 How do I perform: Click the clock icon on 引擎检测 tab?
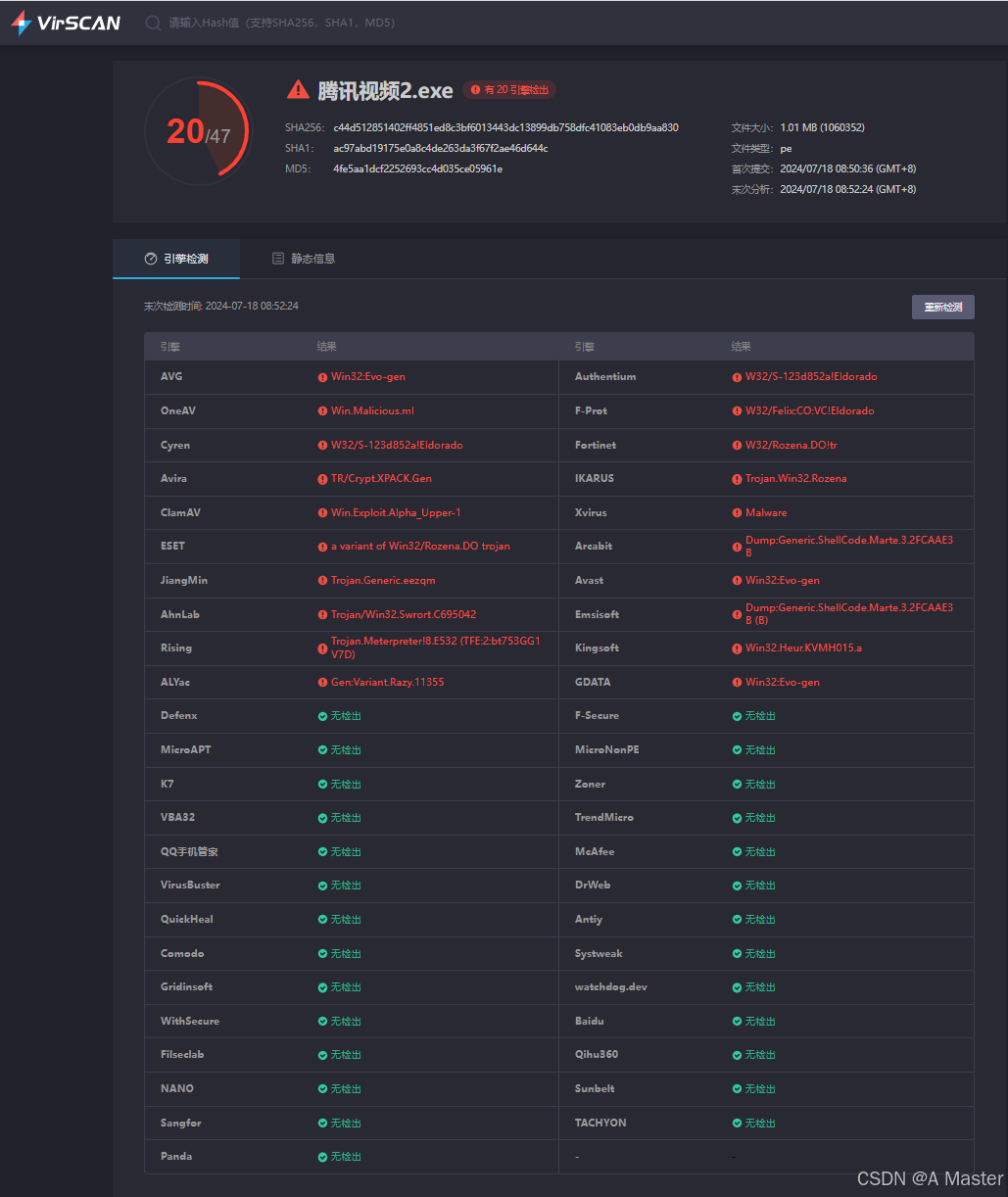pos(151,259)
